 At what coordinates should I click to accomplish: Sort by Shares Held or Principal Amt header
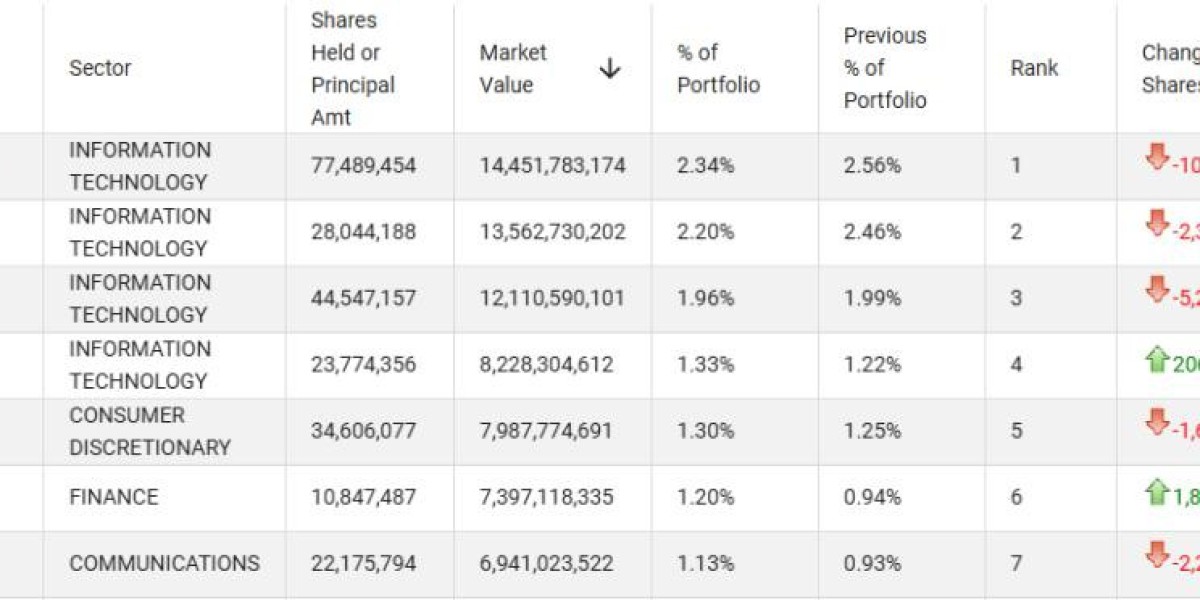[353, 68]
